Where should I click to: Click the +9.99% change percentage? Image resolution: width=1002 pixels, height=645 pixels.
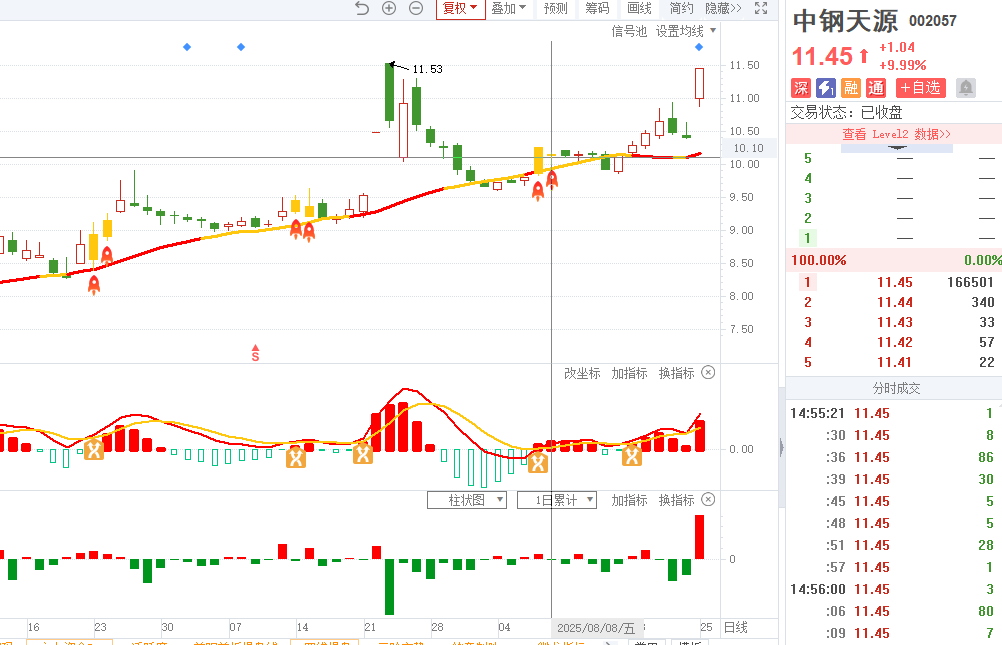[x=902, y=65]
